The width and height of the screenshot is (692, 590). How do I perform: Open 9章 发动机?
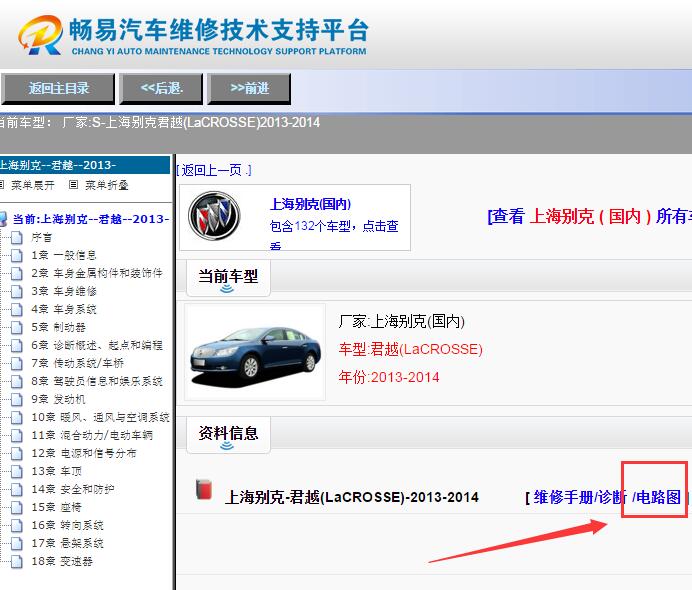pos(58,399)
